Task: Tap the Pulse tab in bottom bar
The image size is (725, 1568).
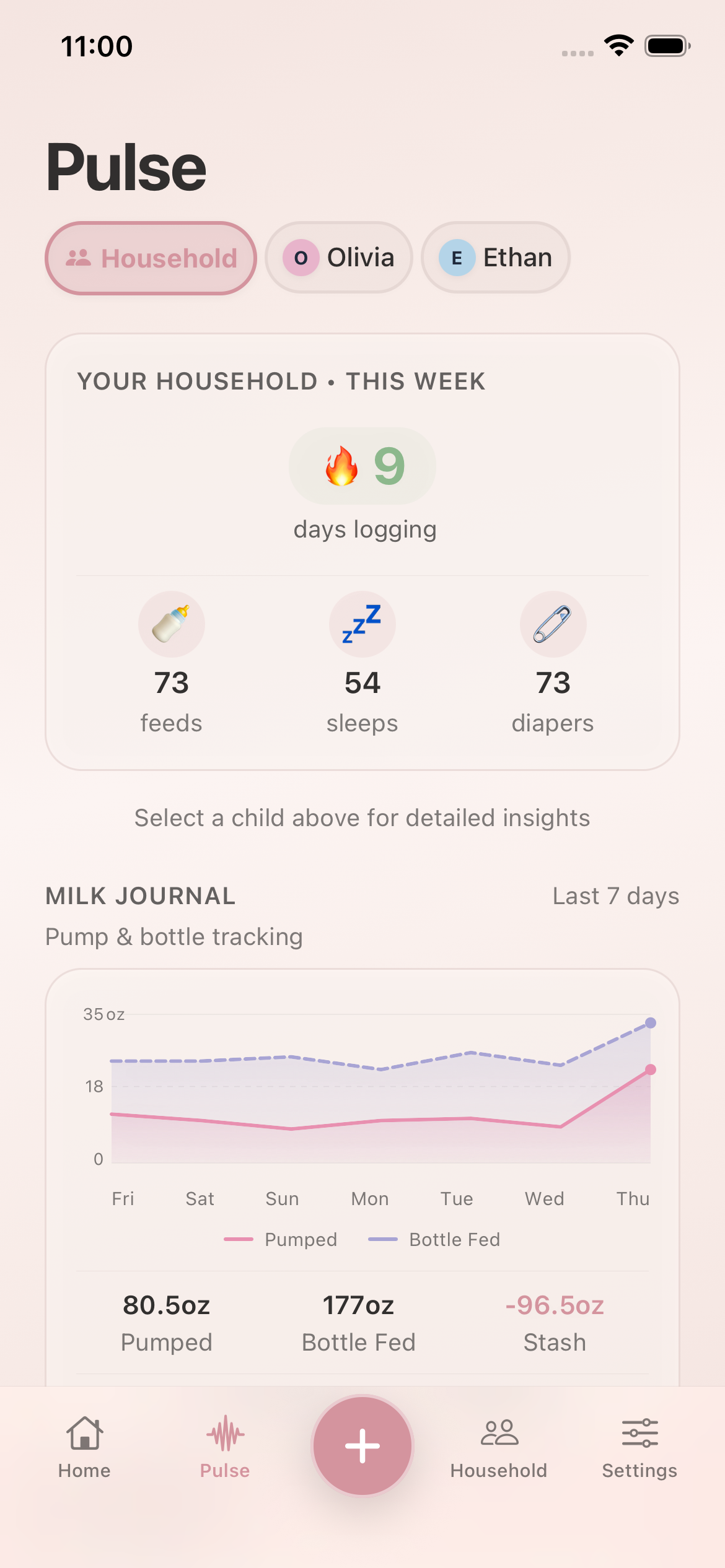Action: pos(225,1447)
